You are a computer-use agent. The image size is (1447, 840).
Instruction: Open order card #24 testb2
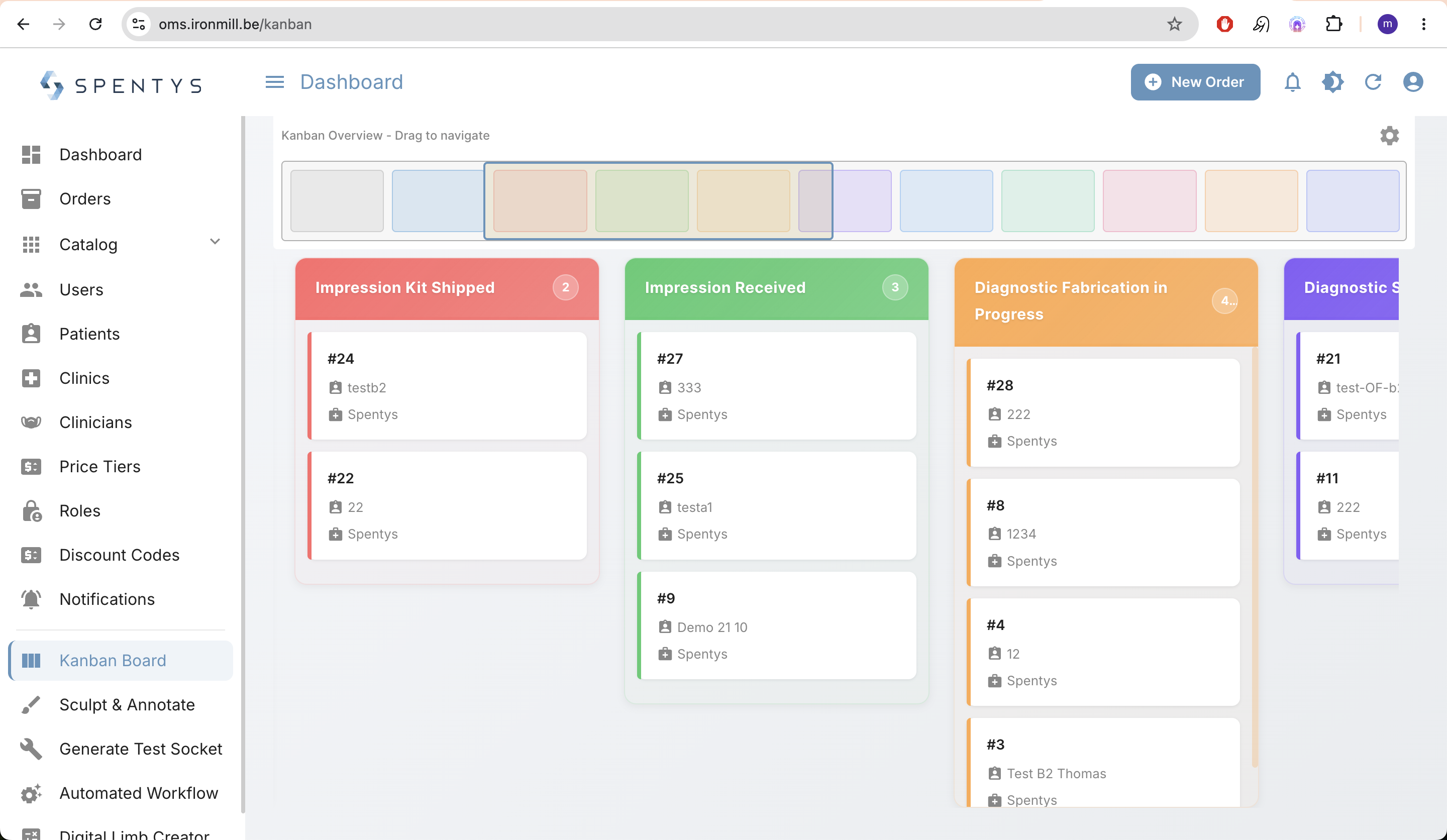[x=447, y=386]
